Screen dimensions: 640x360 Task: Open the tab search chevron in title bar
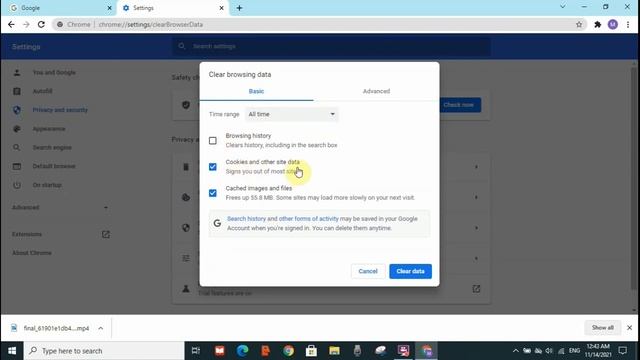(562, 7)
